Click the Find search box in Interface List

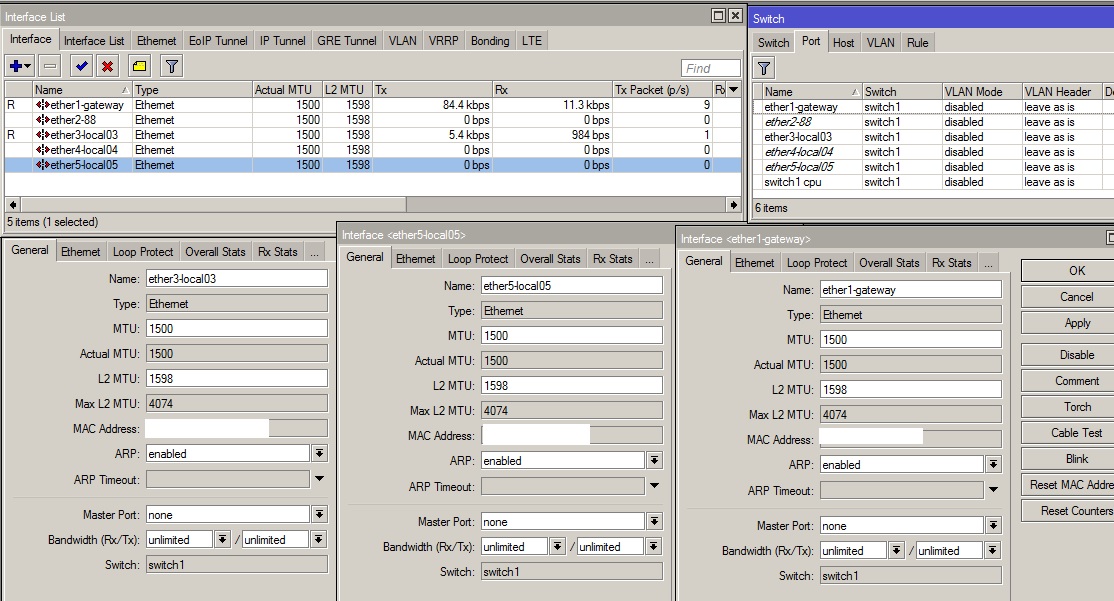710,68
